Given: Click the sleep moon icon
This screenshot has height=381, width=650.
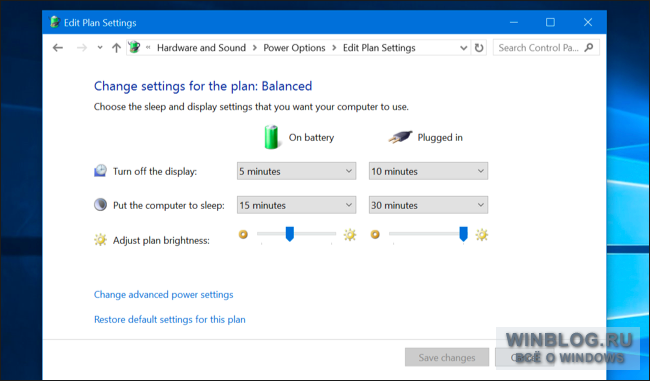Looking at the screenshot, I should point(100,205).
